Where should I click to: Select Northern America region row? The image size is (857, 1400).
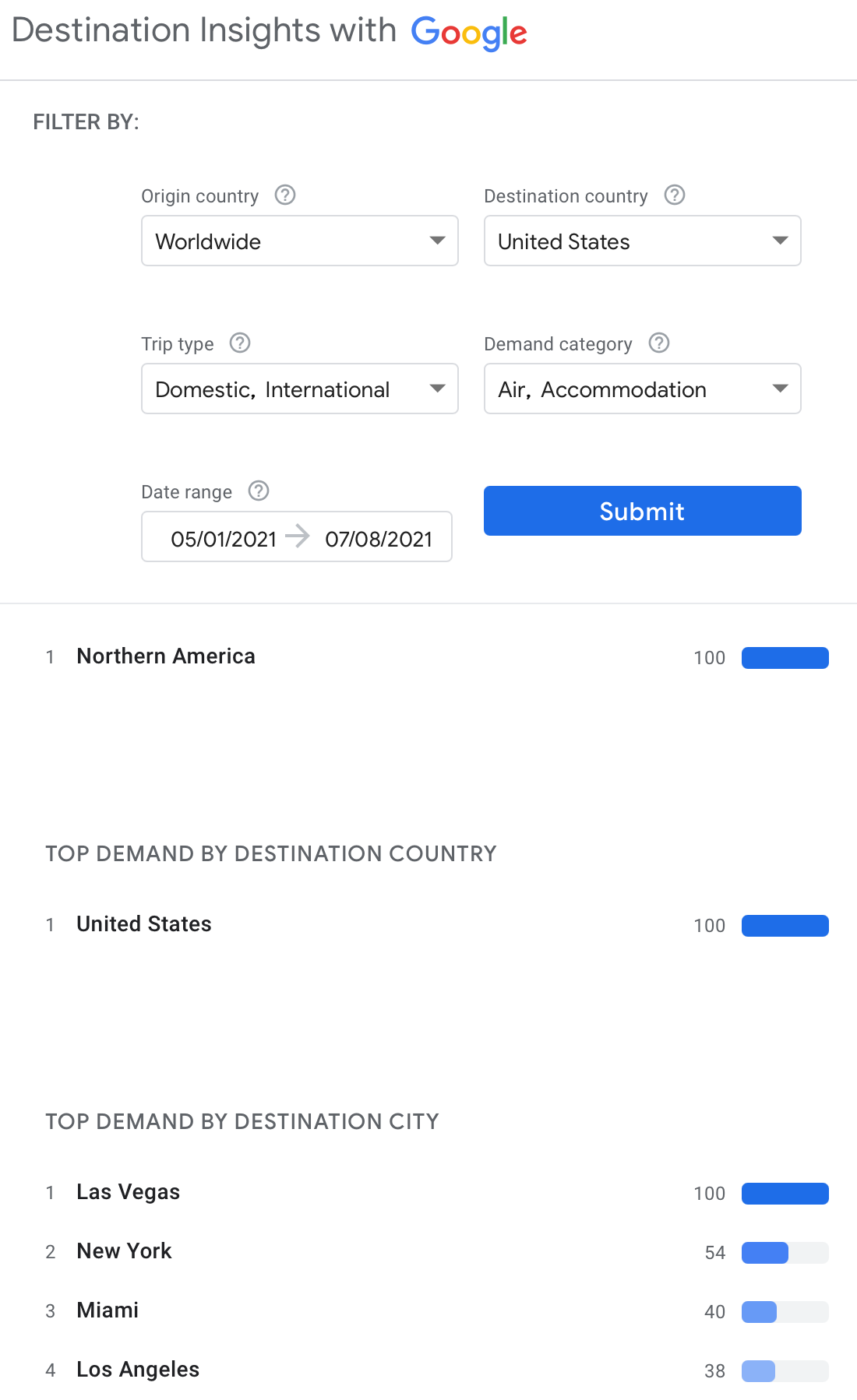click(x=166, y=656)
